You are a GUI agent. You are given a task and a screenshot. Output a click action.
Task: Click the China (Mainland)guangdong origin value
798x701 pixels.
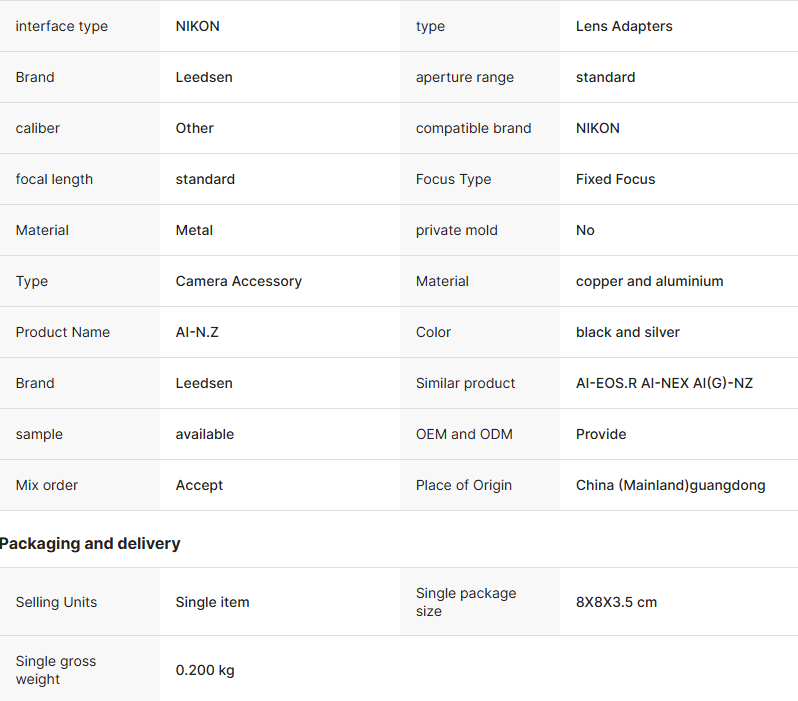pos(670,485)
